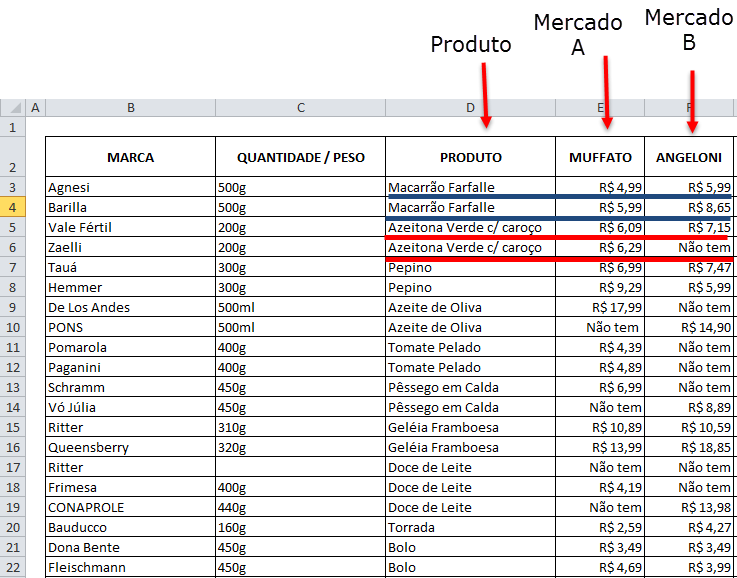Select the CONAPROLE cell
This screenshot has width=737, height=578.
tap(130, 507)
